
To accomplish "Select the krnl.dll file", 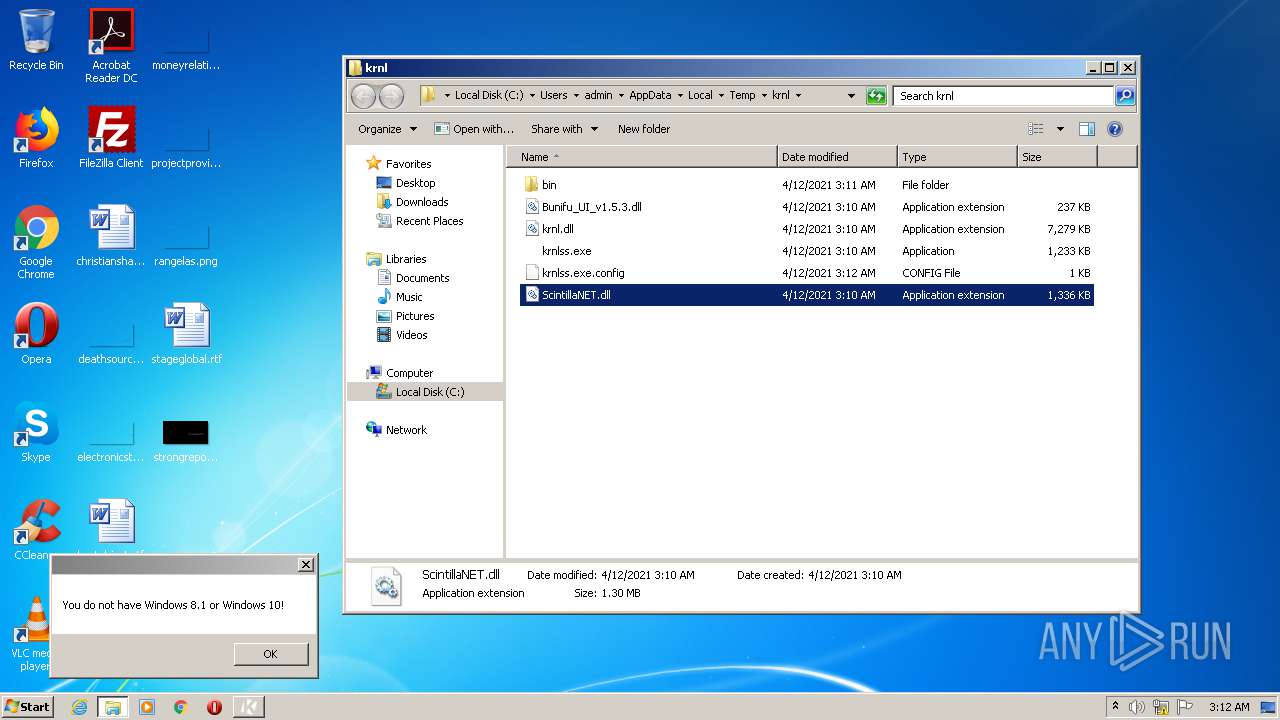I will point(557,229).
